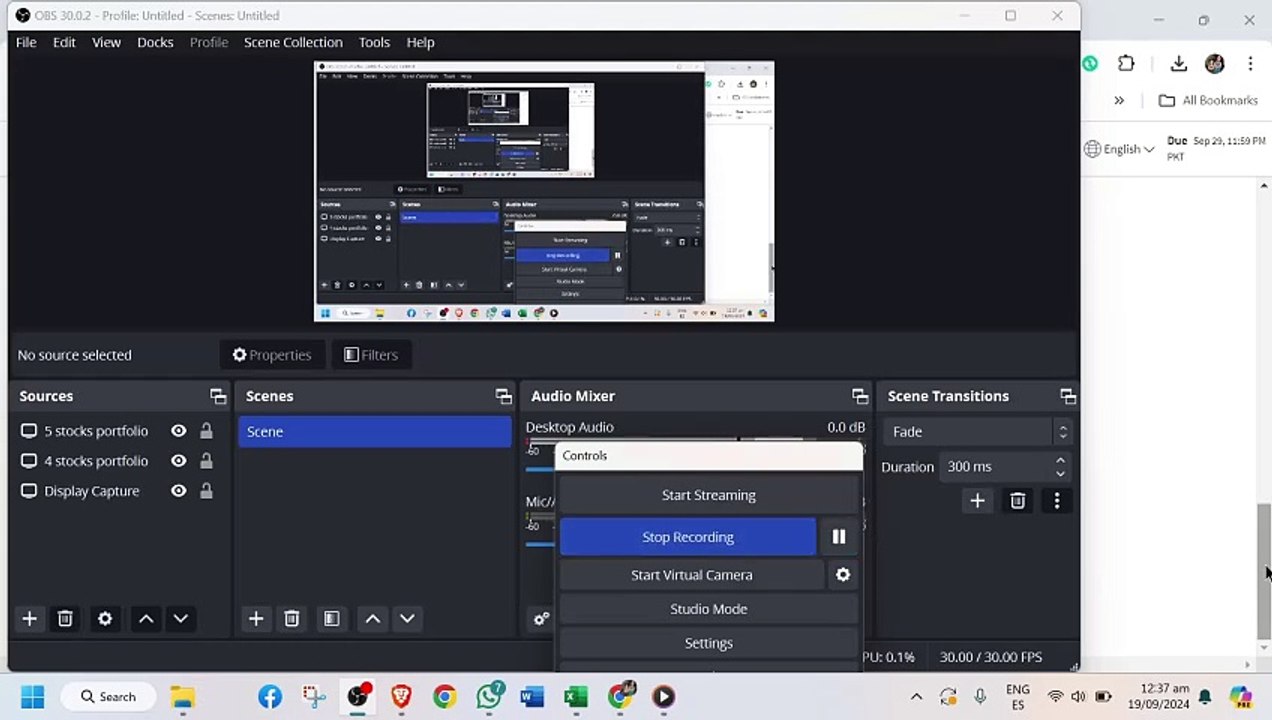Click the Studio Mode button
Viewport: 1272px width, 720px height.
(x=709, y=609)
